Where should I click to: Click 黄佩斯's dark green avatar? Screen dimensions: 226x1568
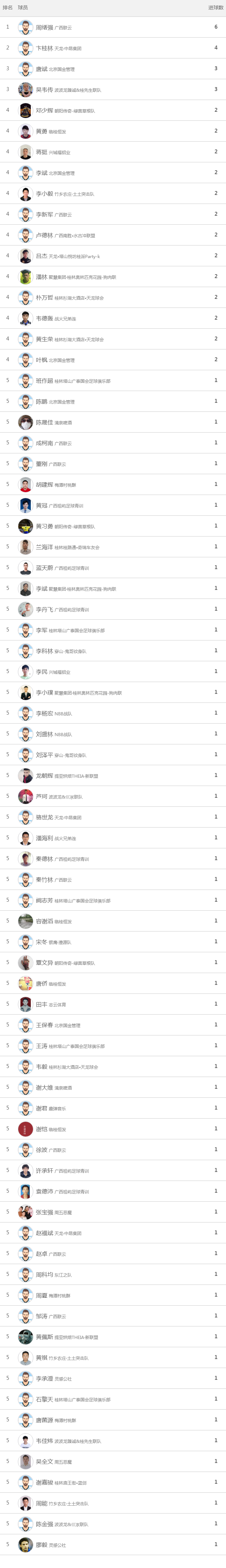click(x=25, y=1337)
